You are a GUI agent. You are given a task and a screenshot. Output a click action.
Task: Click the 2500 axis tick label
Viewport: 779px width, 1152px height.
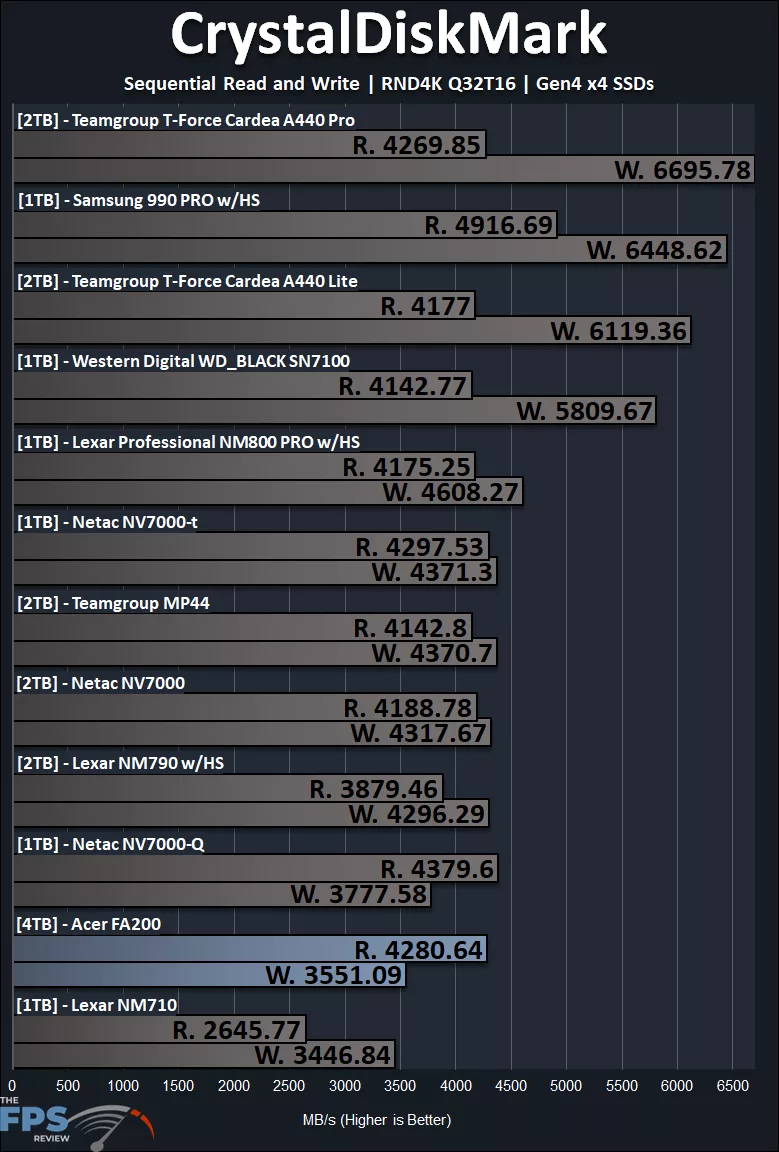pyautogui.click(x=289, y=1086)
